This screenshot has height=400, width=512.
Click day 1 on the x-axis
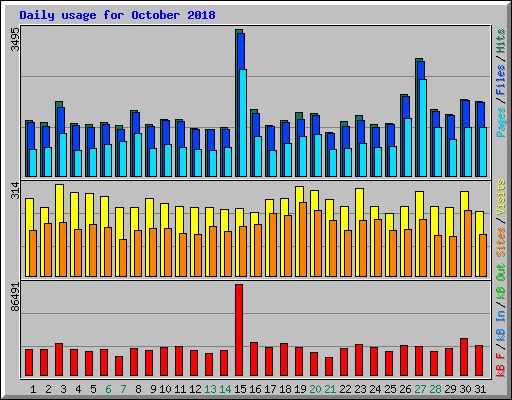33,389
